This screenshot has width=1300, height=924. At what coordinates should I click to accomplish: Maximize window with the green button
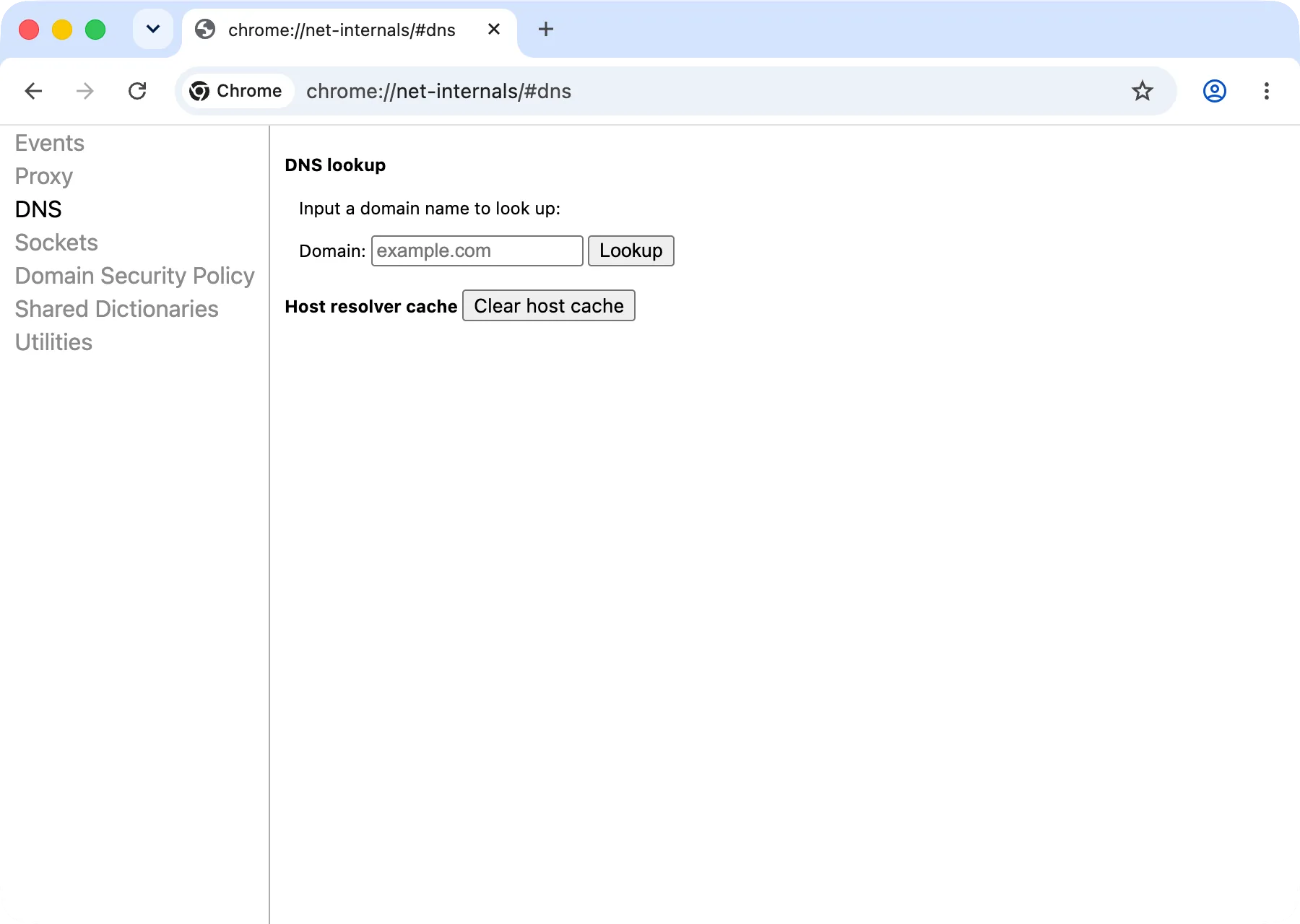95,30
